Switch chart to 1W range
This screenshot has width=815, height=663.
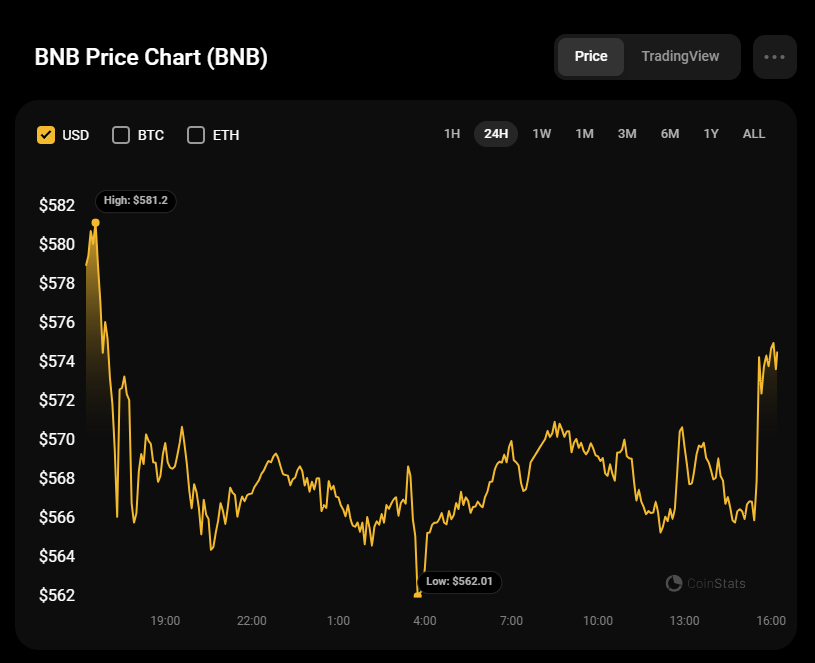(x=542, y=134)
